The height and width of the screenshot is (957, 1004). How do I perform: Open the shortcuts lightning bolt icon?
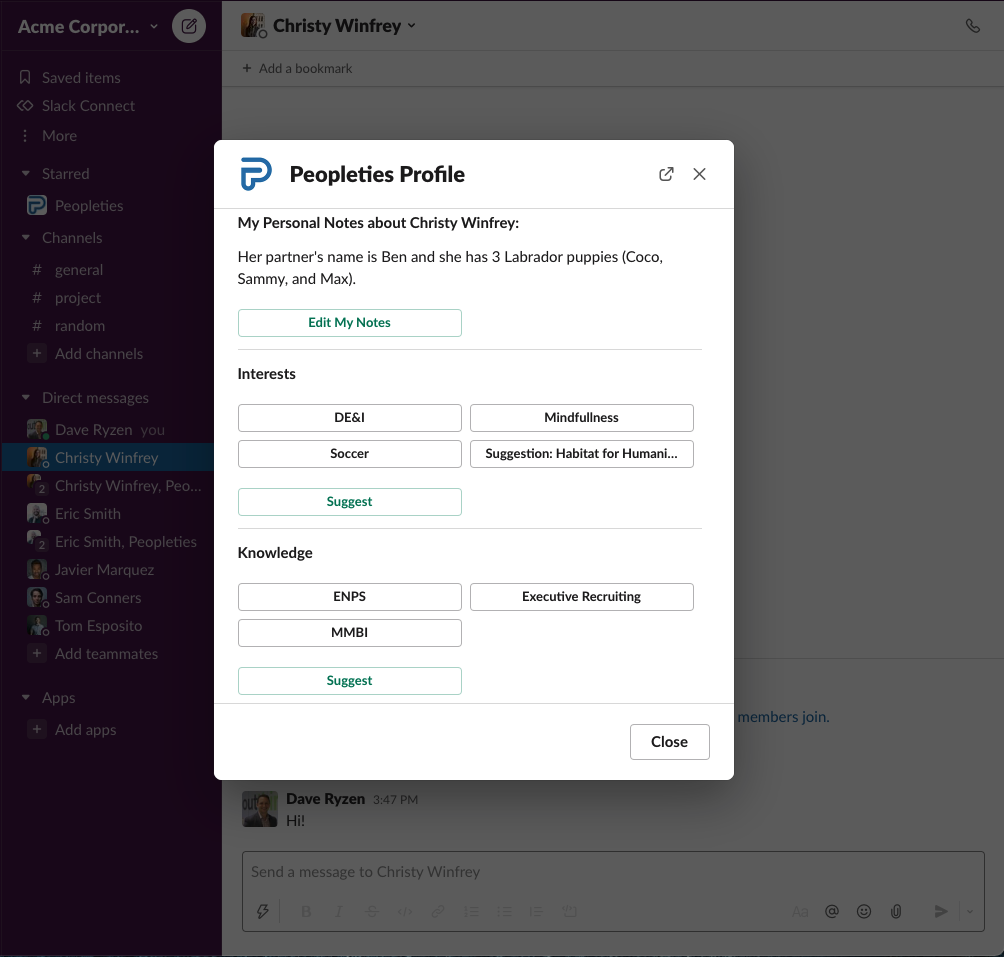263,911
